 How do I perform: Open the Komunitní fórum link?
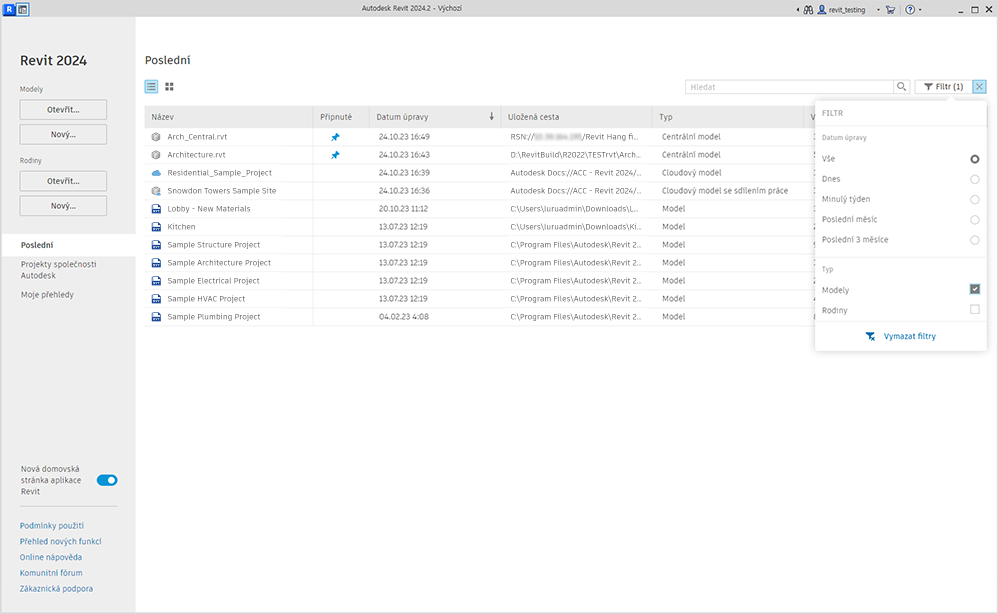tap(51, 573)
